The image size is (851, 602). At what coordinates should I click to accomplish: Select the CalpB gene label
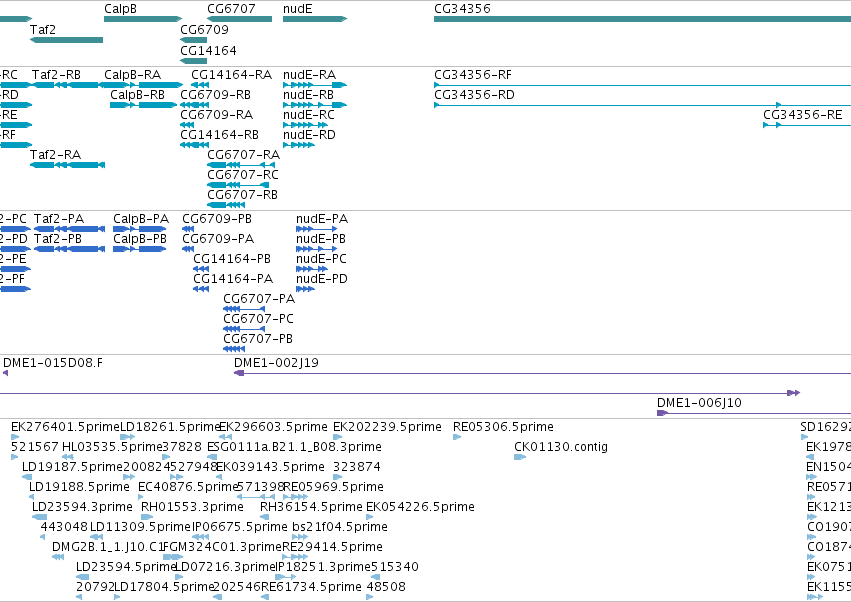120,9
